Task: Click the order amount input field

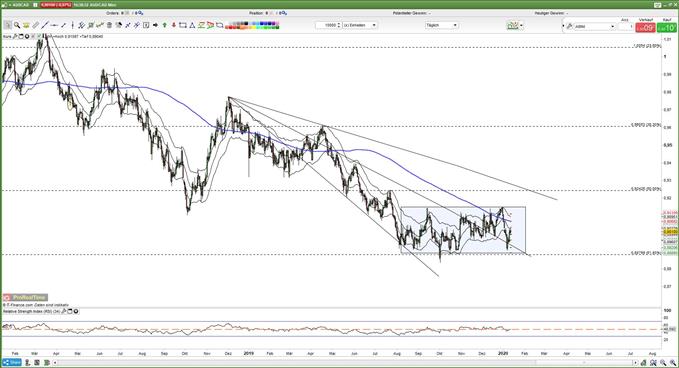Action: 625,26
